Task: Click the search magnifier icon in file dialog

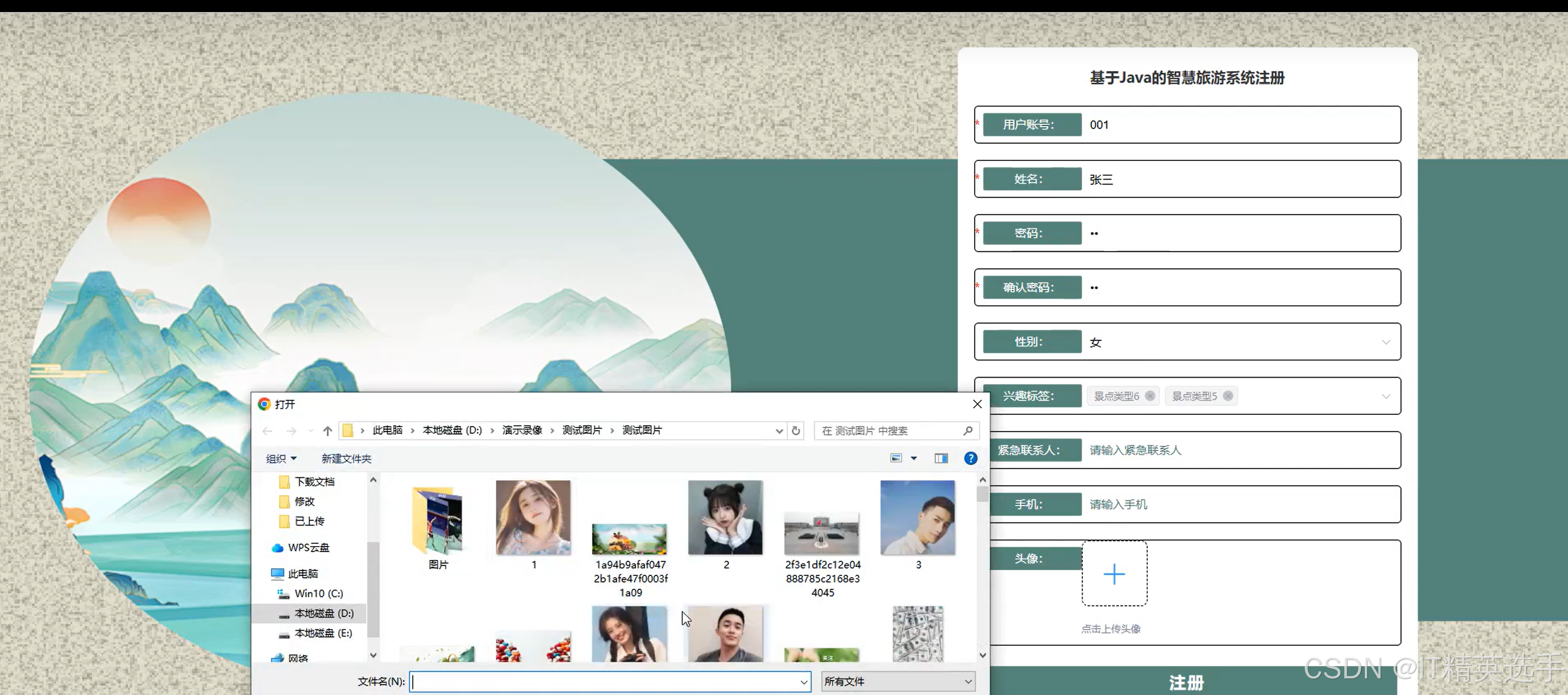Action: (x=968, y=431)
